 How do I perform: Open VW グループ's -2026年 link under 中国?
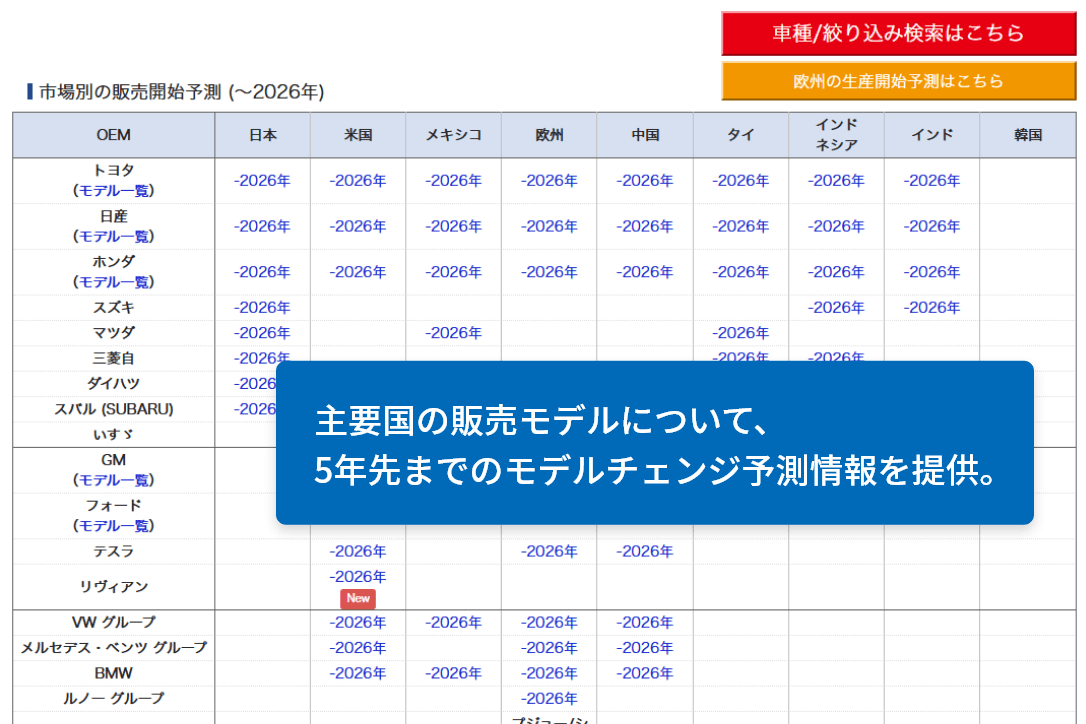tap(645, 623)
